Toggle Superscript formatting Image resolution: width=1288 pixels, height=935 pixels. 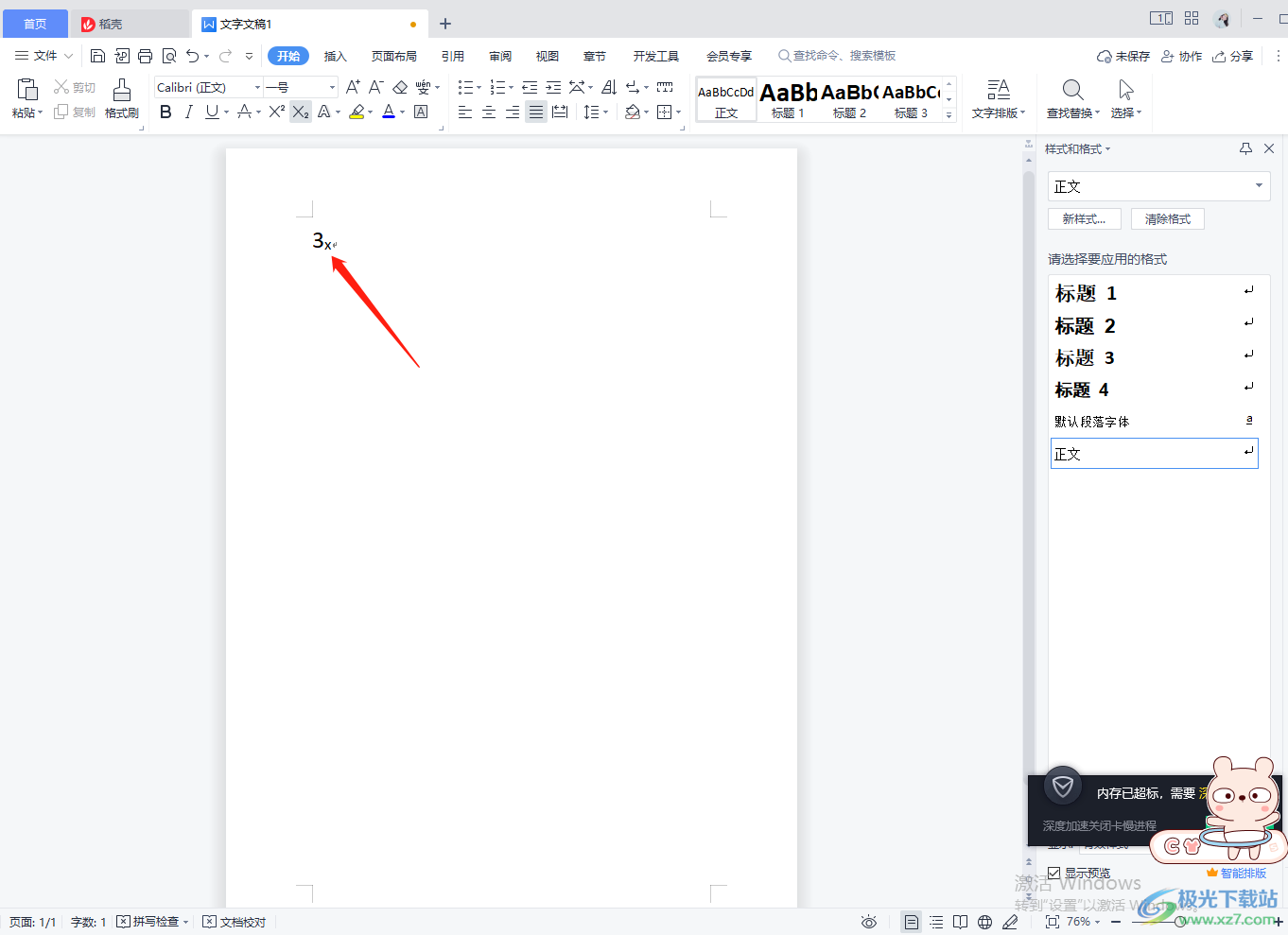tap(276, 112)
